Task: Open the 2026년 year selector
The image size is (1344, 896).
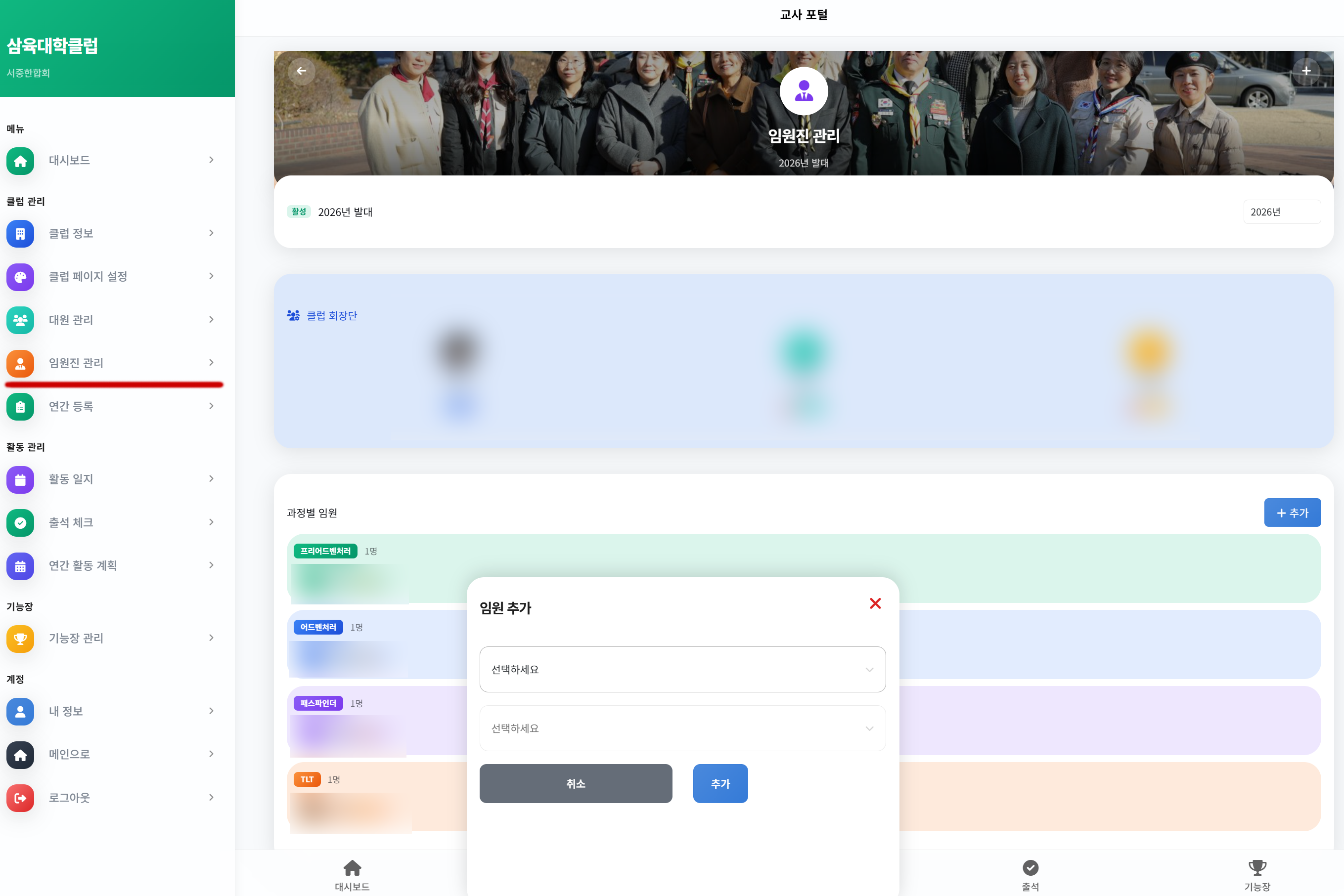Action: pos(1281,212)
